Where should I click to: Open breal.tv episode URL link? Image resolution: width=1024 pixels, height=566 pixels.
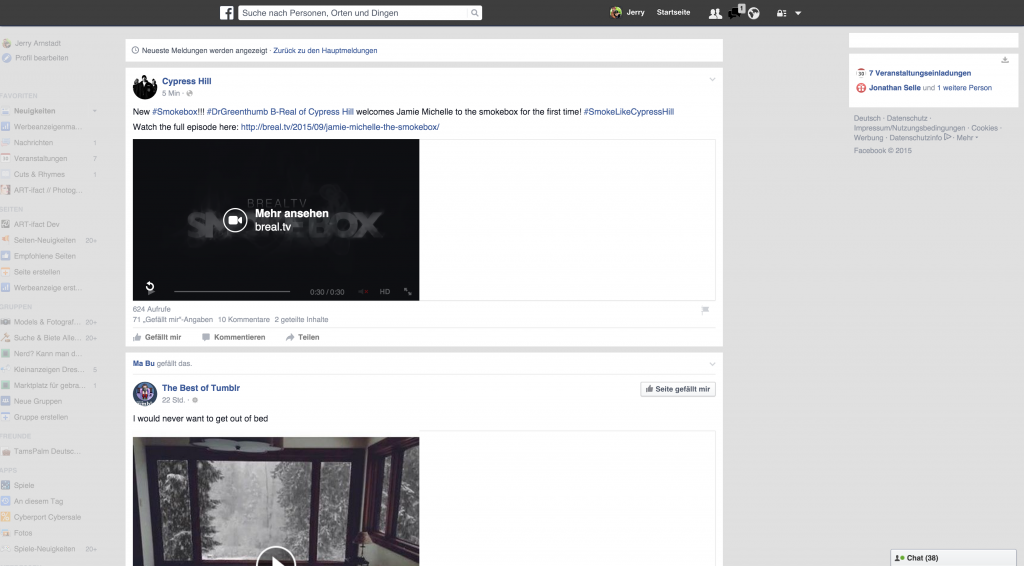[x=340, y=127]
